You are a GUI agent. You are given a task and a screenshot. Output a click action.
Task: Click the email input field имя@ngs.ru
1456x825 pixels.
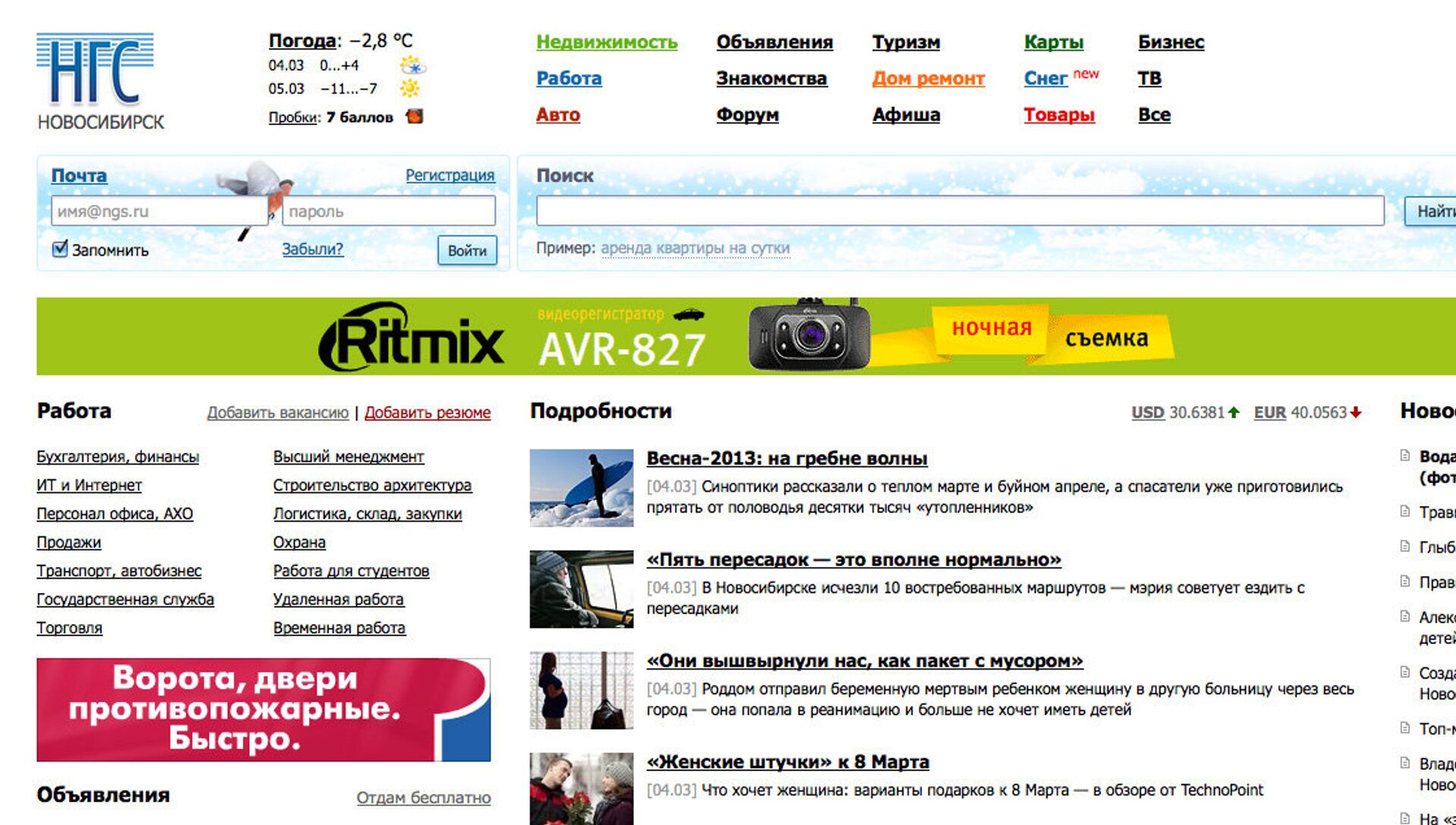(x=159, y=211)
